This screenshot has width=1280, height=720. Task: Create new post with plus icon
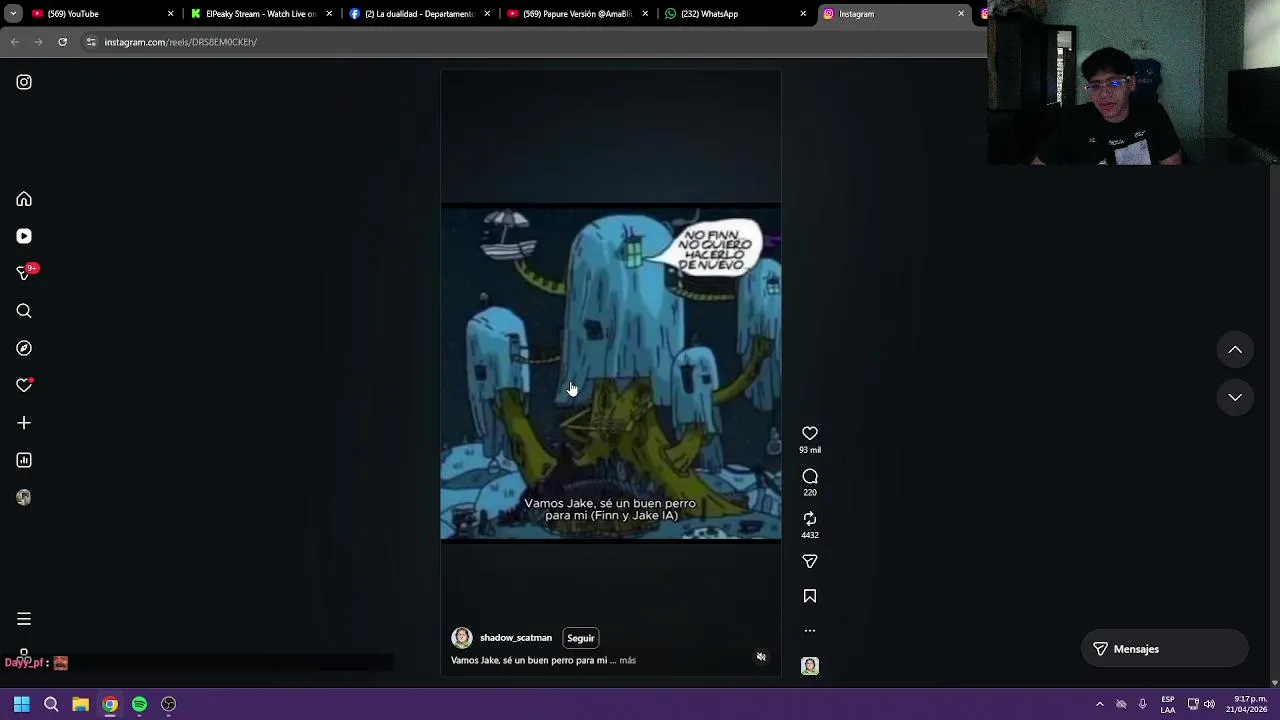24,423
